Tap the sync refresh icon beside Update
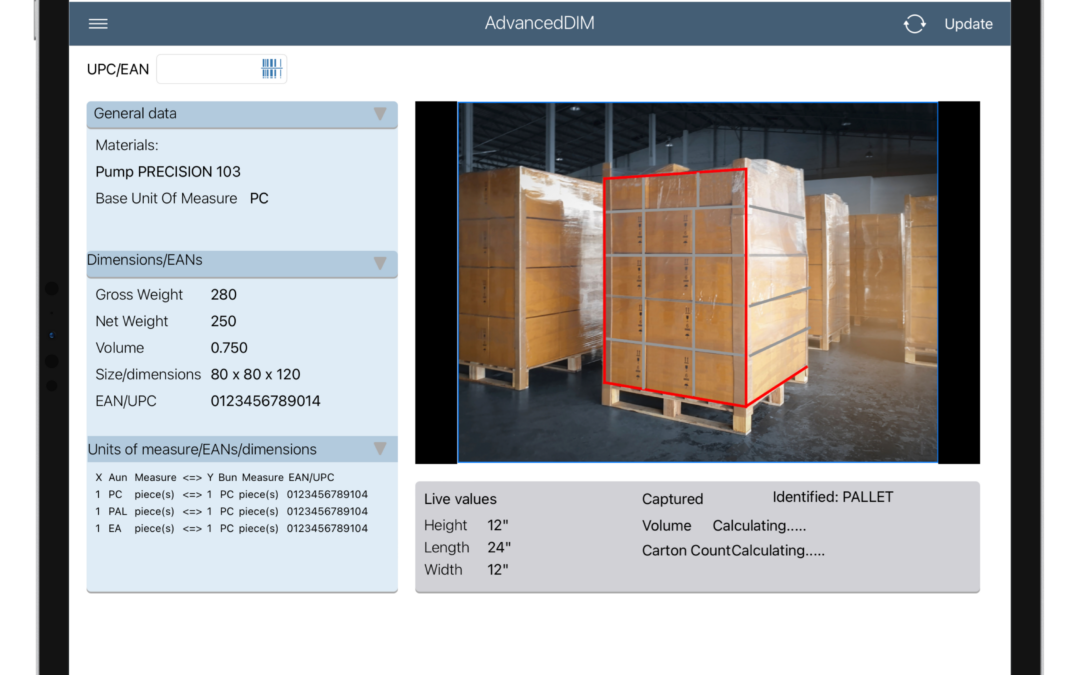Image resolution: width=1080 pixels, height=675 pixels. point(914,23)
